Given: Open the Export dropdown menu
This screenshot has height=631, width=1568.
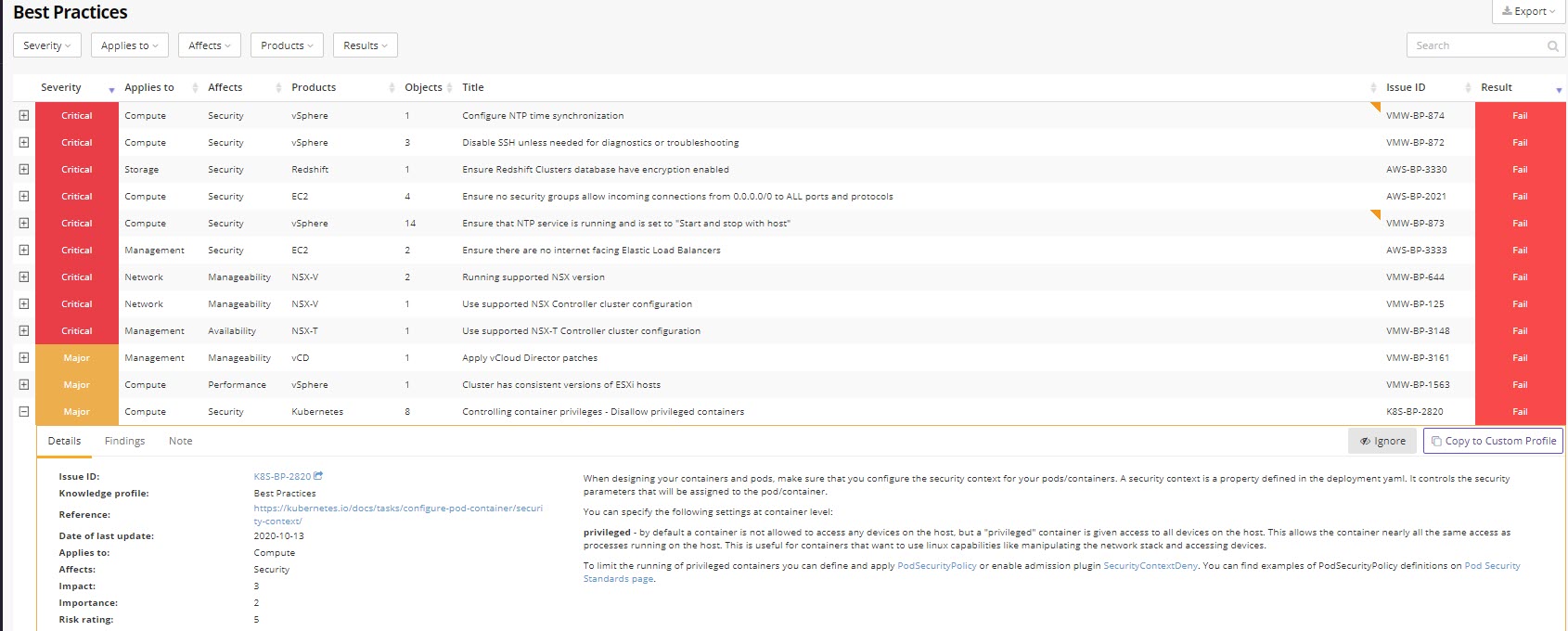Looking at the screenshot, I should coord(1528,11).
